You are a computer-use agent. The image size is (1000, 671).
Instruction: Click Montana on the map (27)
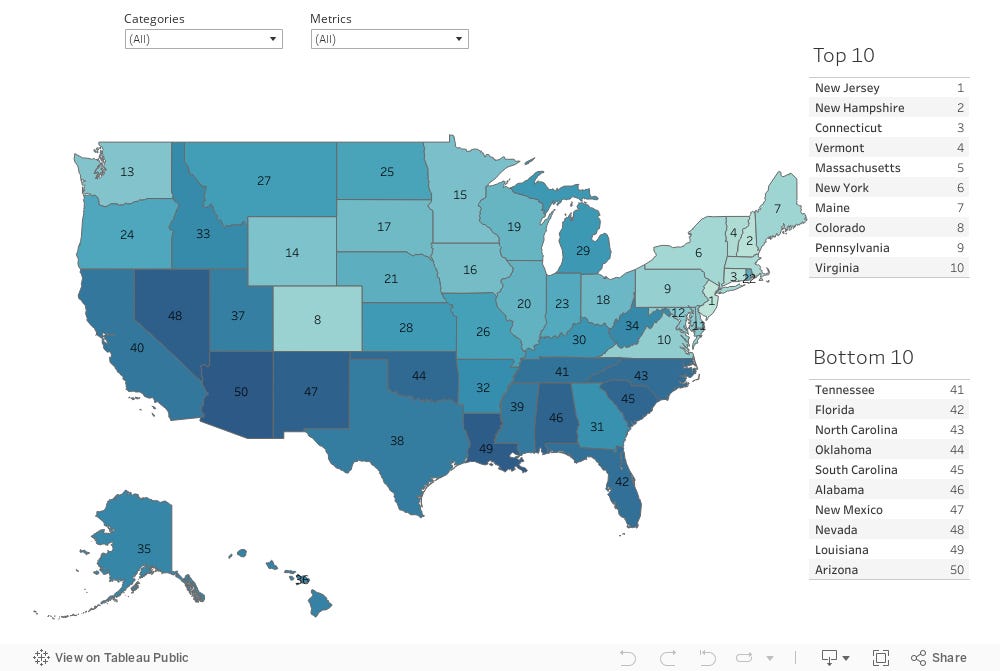(x=264, y=181)
